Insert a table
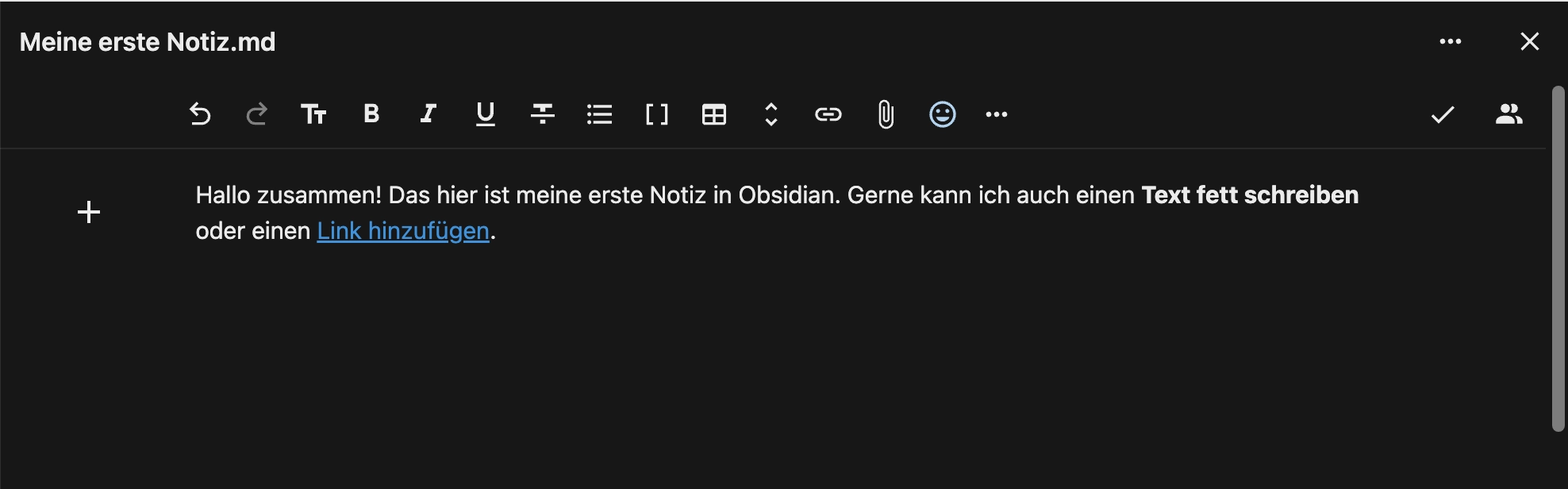Image resolution: width=1568 pixels, height=489 pixels. pyautogui.click(x=714, y=114)
